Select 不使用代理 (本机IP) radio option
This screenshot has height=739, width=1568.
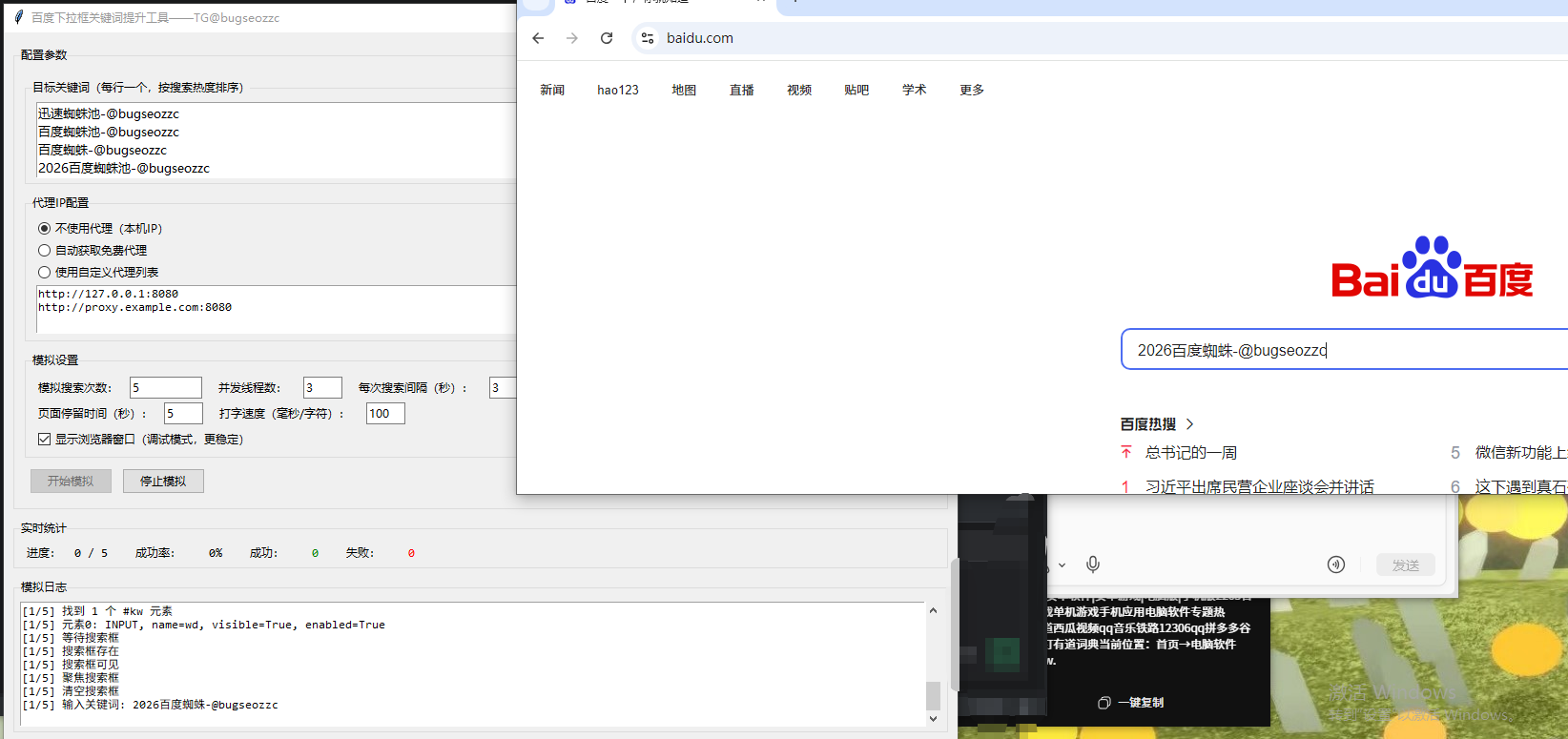tap(44, 229)
